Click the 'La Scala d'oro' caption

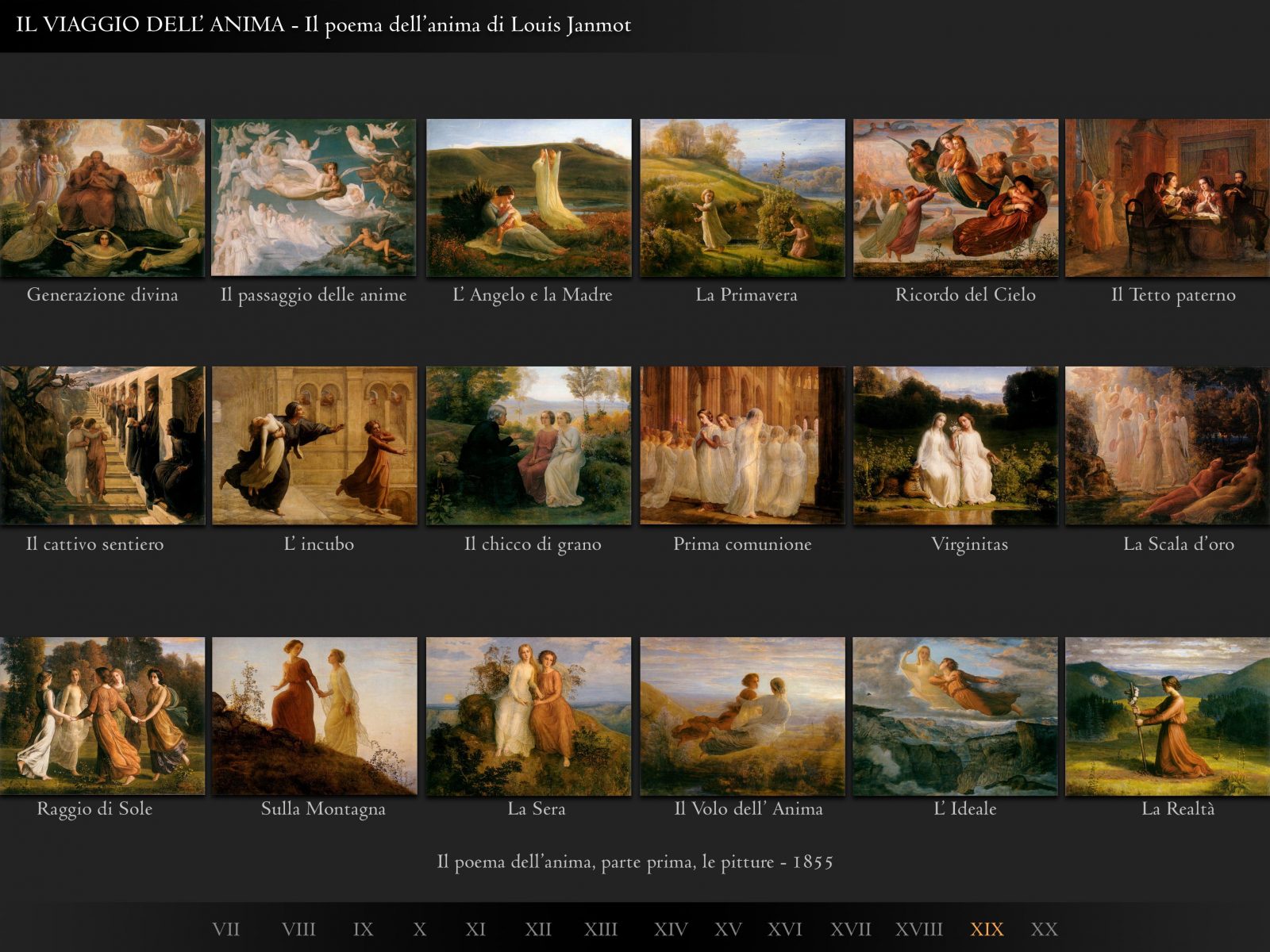(1179, 544)
